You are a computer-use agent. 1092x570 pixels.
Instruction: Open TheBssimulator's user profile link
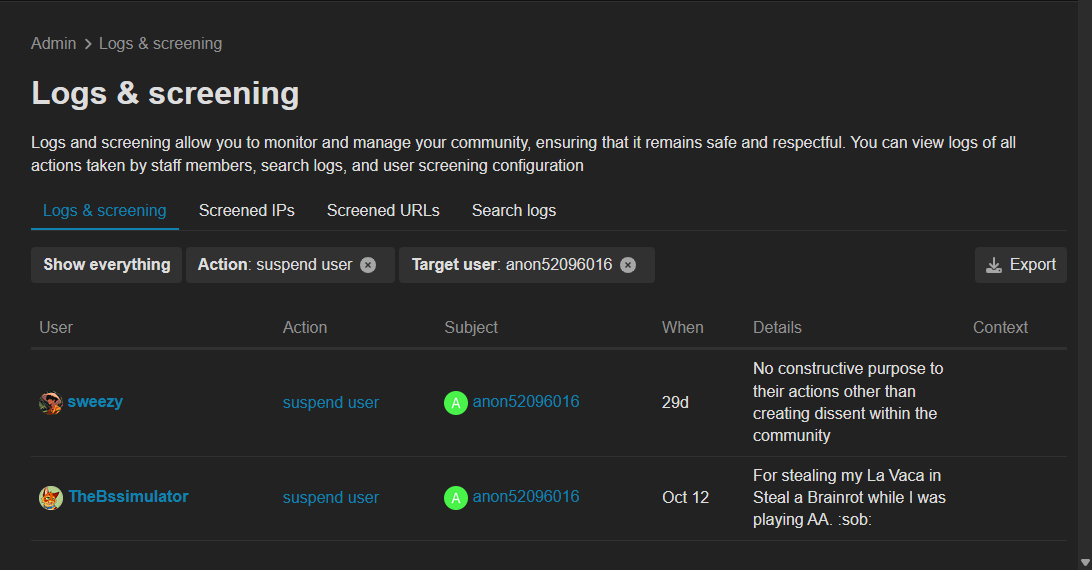pos(128,496)
